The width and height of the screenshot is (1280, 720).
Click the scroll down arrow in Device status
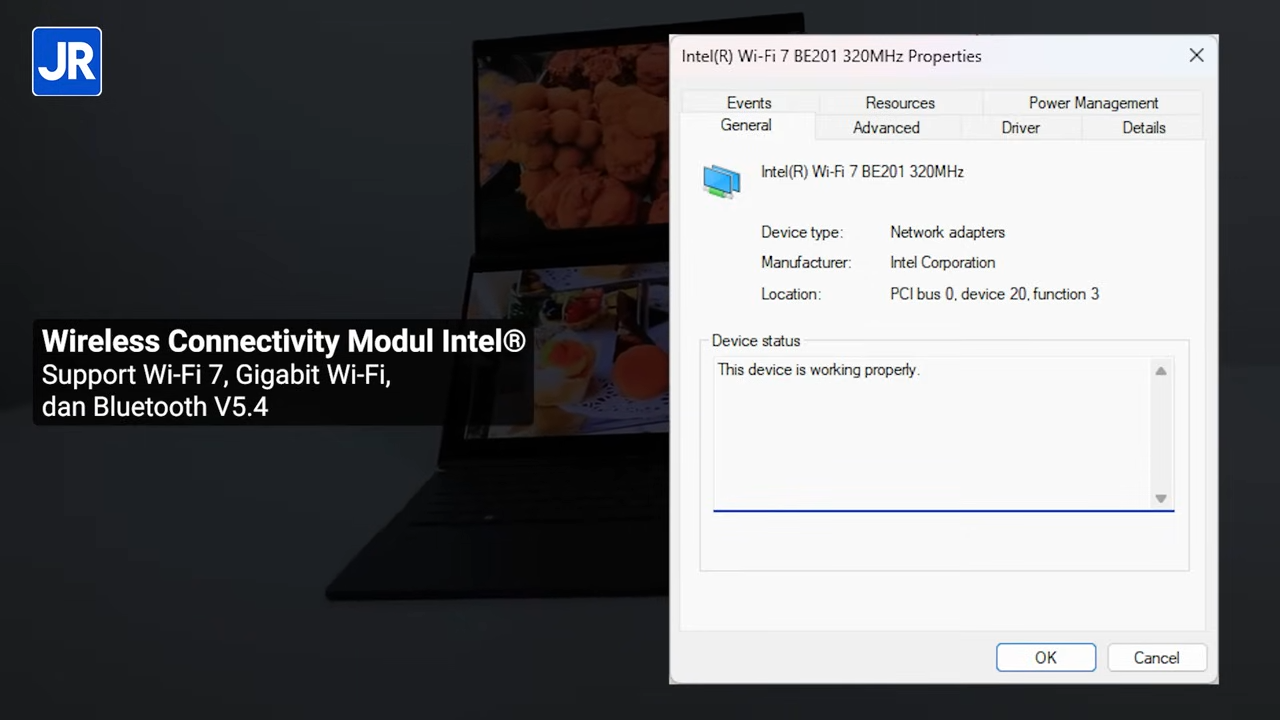[x=1160, y=497]
